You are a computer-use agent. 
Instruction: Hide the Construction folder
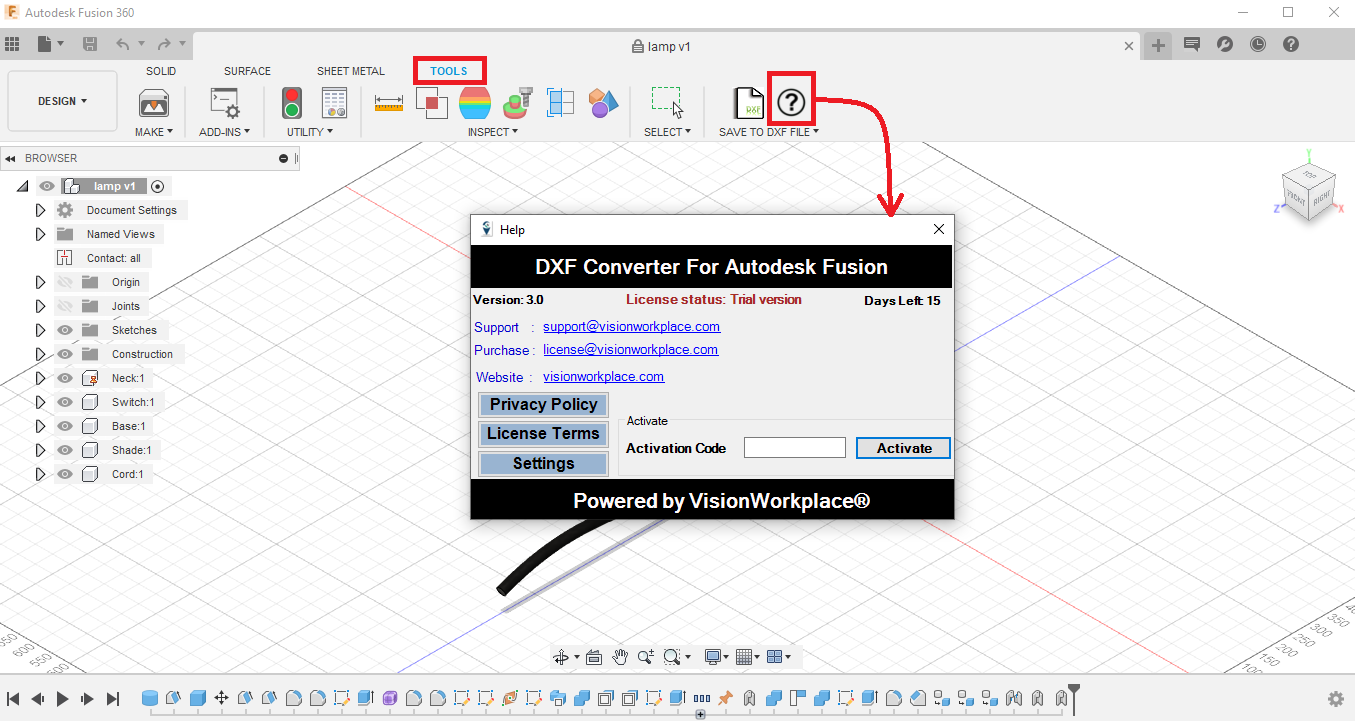[65, 354]
